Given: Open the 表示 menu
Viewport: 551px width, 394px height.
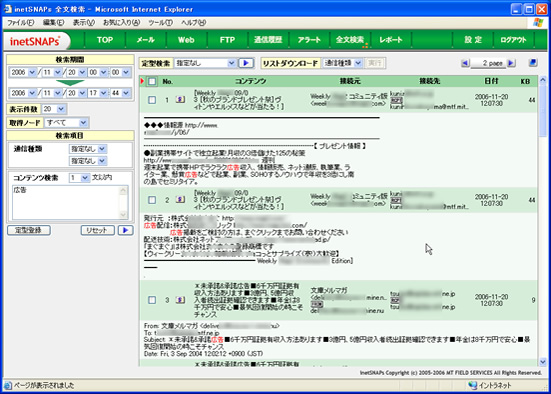Looking at the screenshot, I should [x=84, y=22].
